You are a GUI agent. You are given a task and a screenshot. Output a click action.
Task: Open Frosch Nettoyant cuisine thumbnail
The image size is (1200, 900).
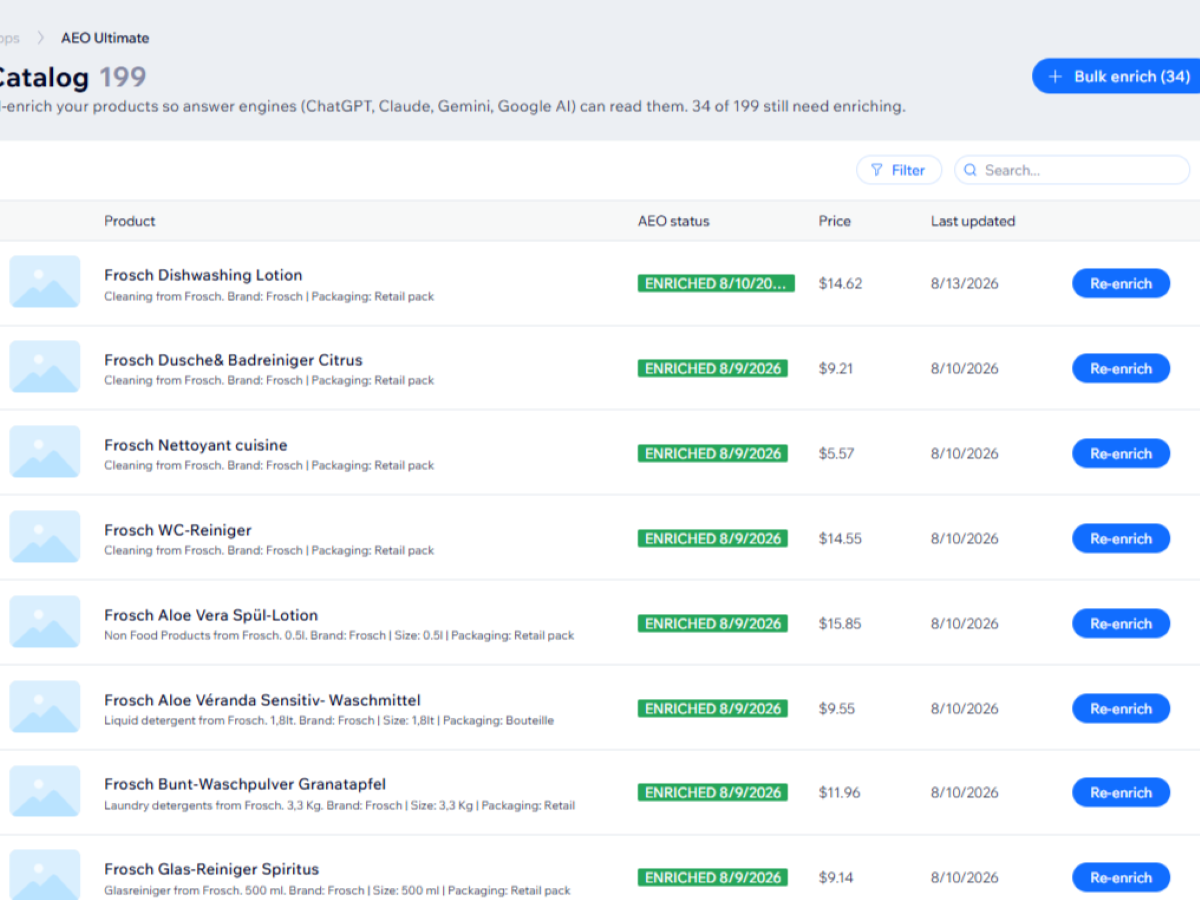(x=45, y=452)
